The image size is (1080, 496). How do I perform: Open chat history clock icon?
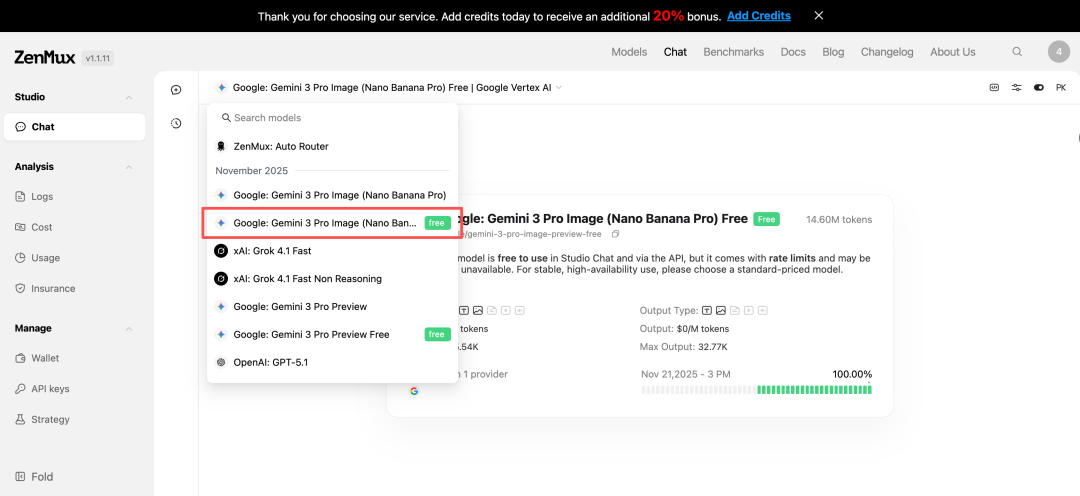tap(176, 123)
